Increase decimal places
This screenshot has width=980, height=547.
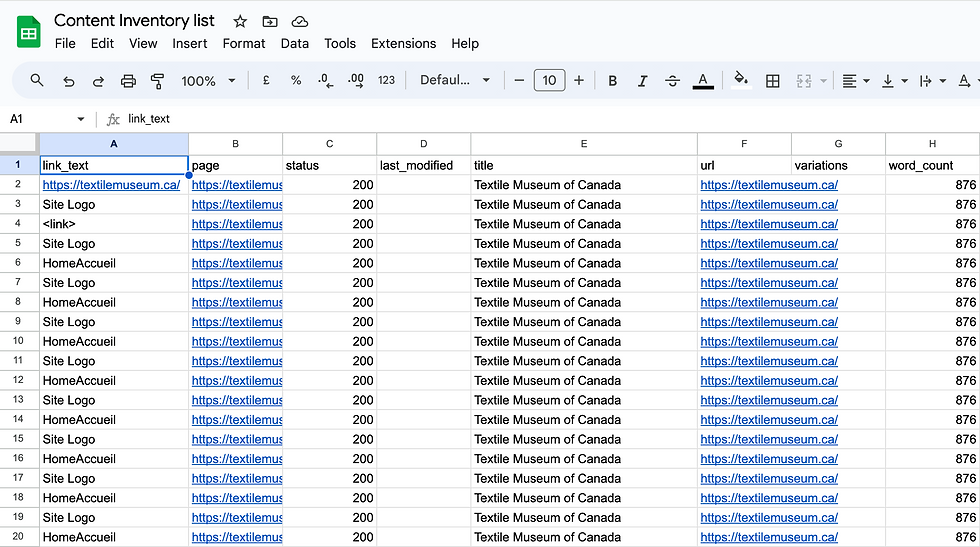pyautogui.click(x=356, y=81)
